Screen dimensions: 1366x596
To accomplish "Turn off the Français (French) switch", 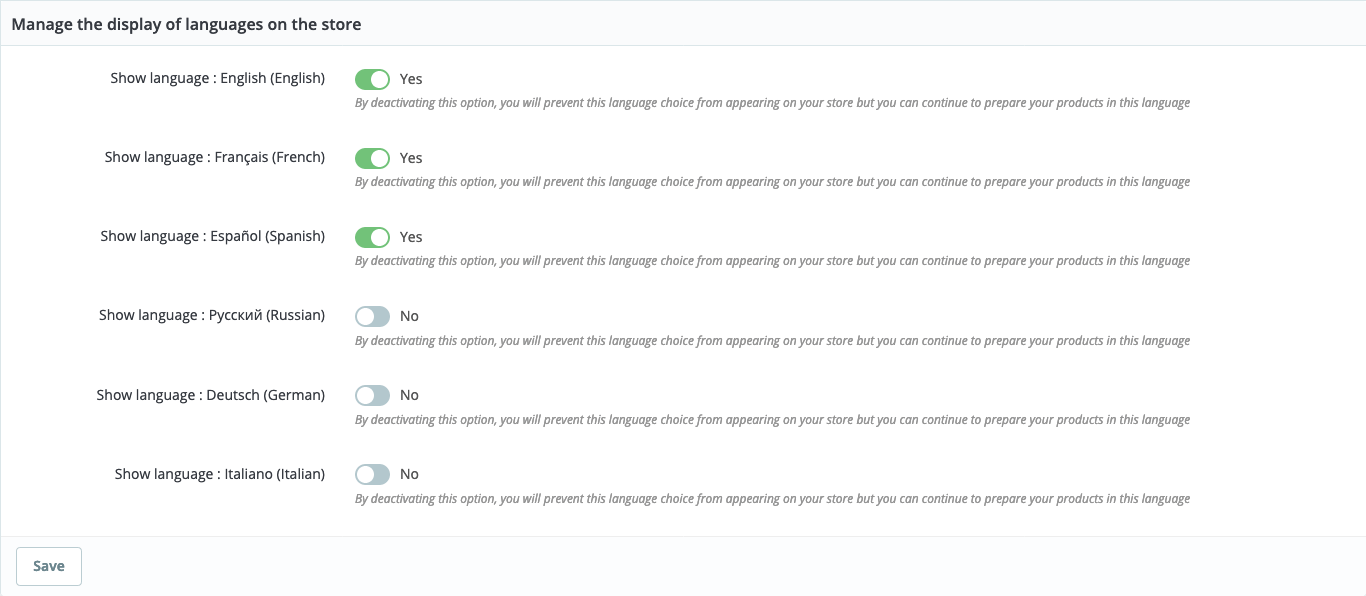I will tap(372, 158).
